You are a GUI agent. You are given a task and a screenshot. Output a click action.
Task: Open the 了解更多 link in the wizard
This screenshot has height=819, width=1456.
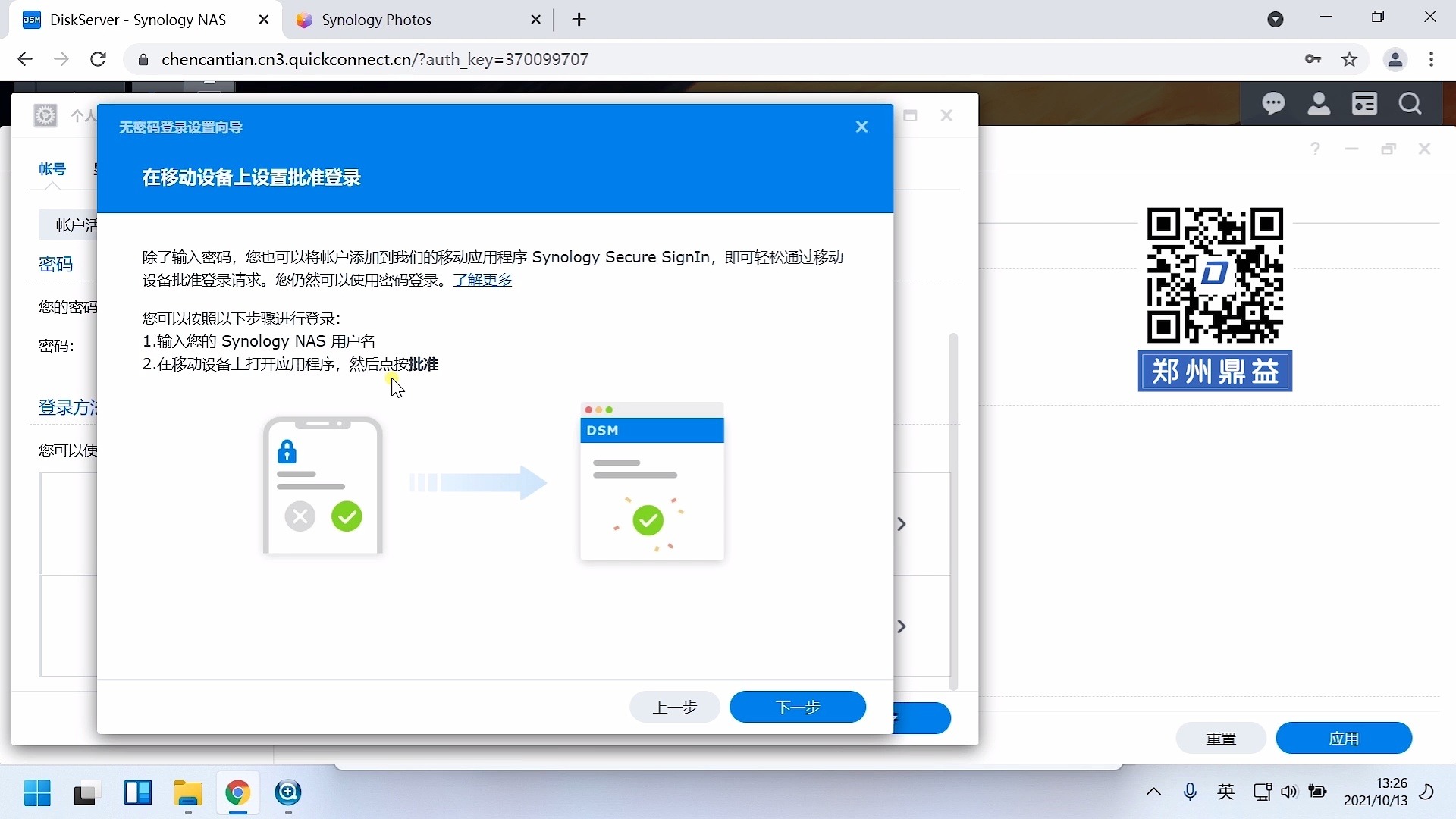pyautogui.click(x=483, y=280)
